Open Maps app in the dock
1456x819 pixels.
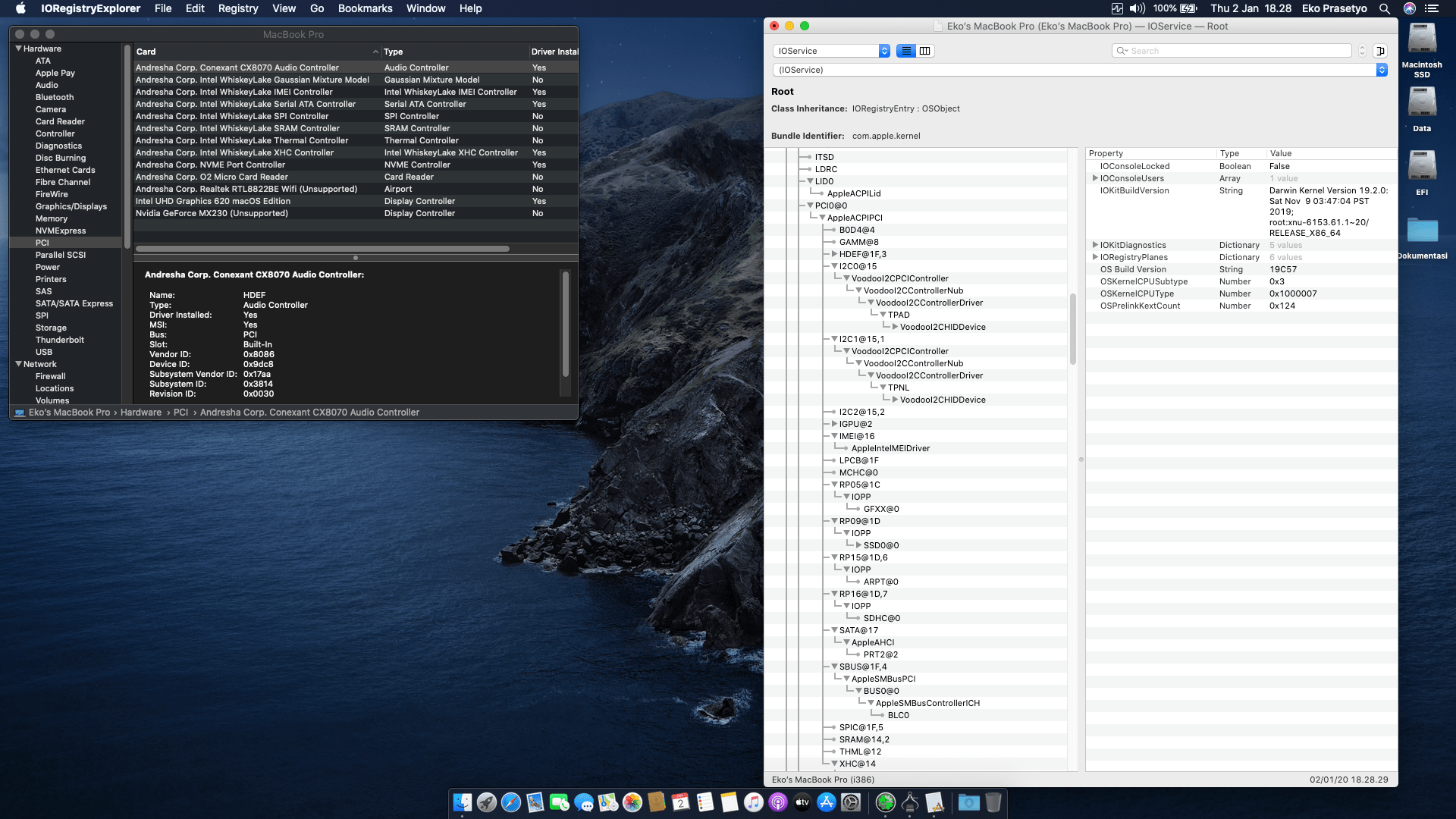pos(608,802)
